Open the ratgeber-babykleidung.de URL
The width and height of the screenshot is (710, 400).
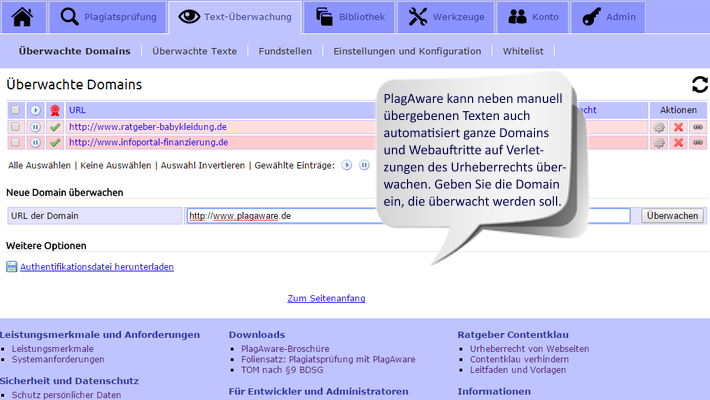tap(148, 127)
